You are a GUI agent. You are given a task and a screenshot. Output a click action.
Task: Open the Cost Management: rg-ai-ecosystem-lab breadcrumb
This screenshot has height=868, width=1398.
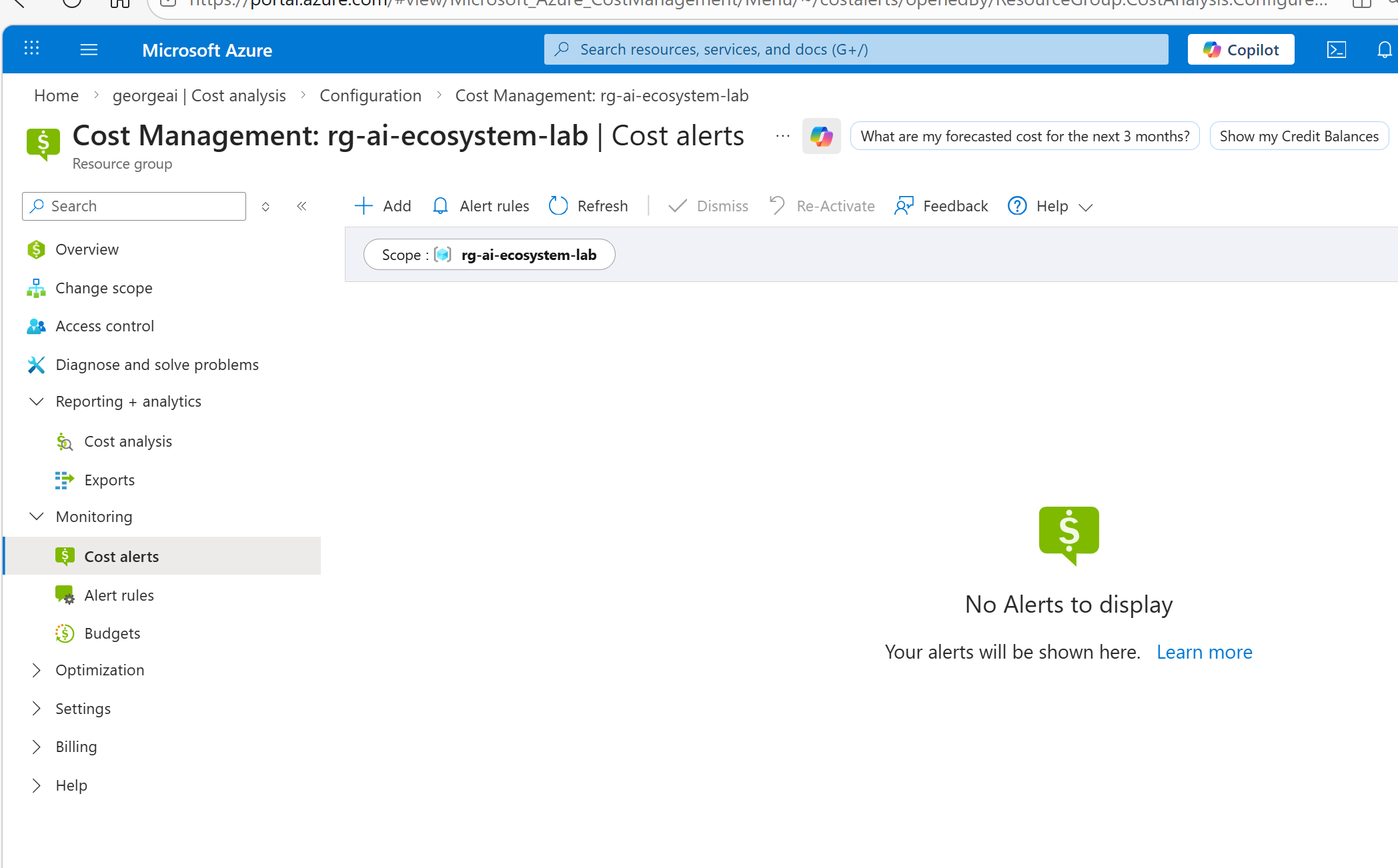pyautogui.click(x=602, y=95)
